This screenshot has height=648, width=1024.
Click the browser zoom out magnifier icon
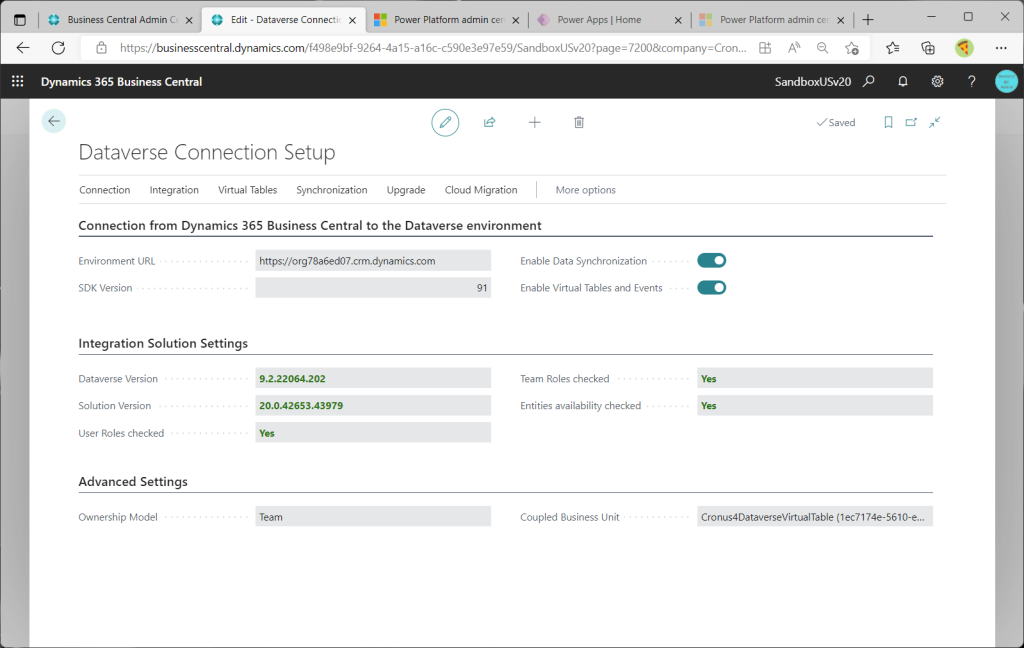[x=822, y=48]
